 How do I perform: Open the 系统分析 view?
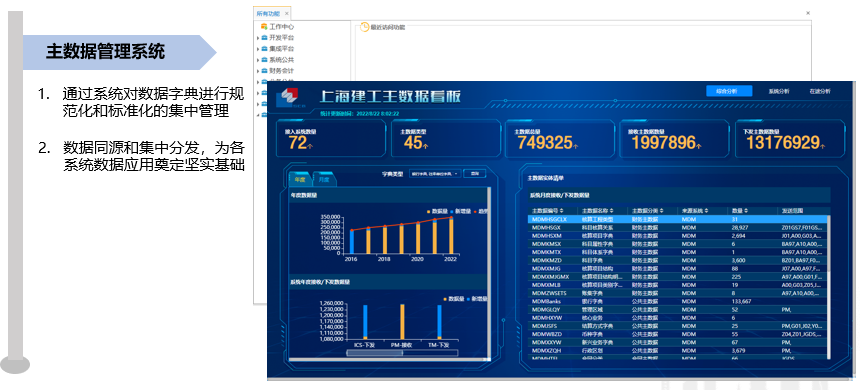pyautogui.click(x=778, y=92)
